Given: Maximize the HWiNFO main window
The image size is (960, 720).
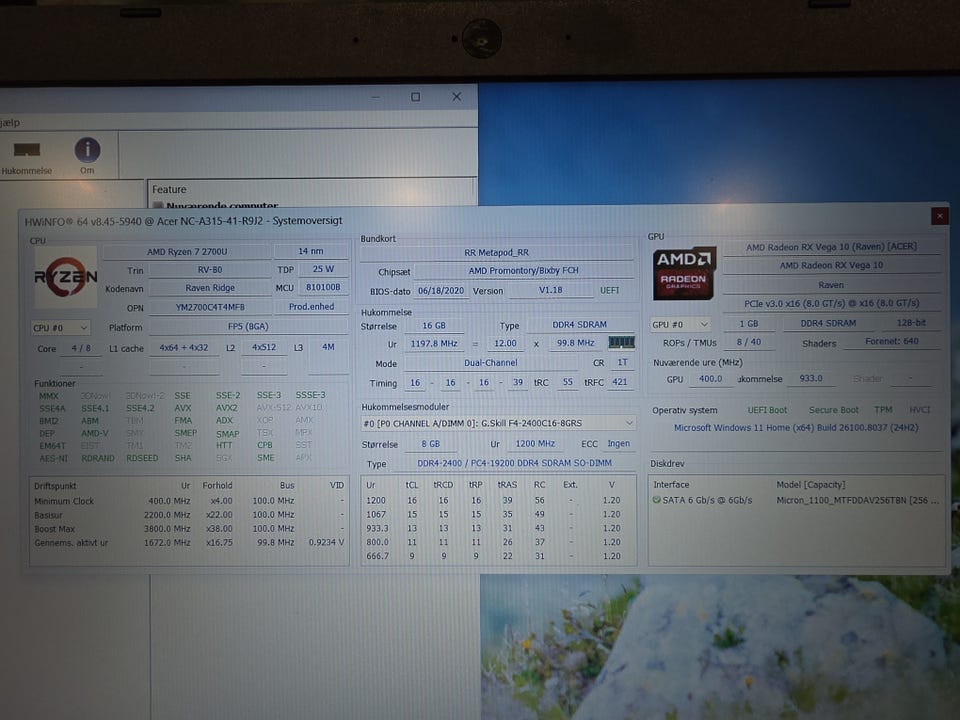Looking at the screenshot, I should [x=416, y=97].
